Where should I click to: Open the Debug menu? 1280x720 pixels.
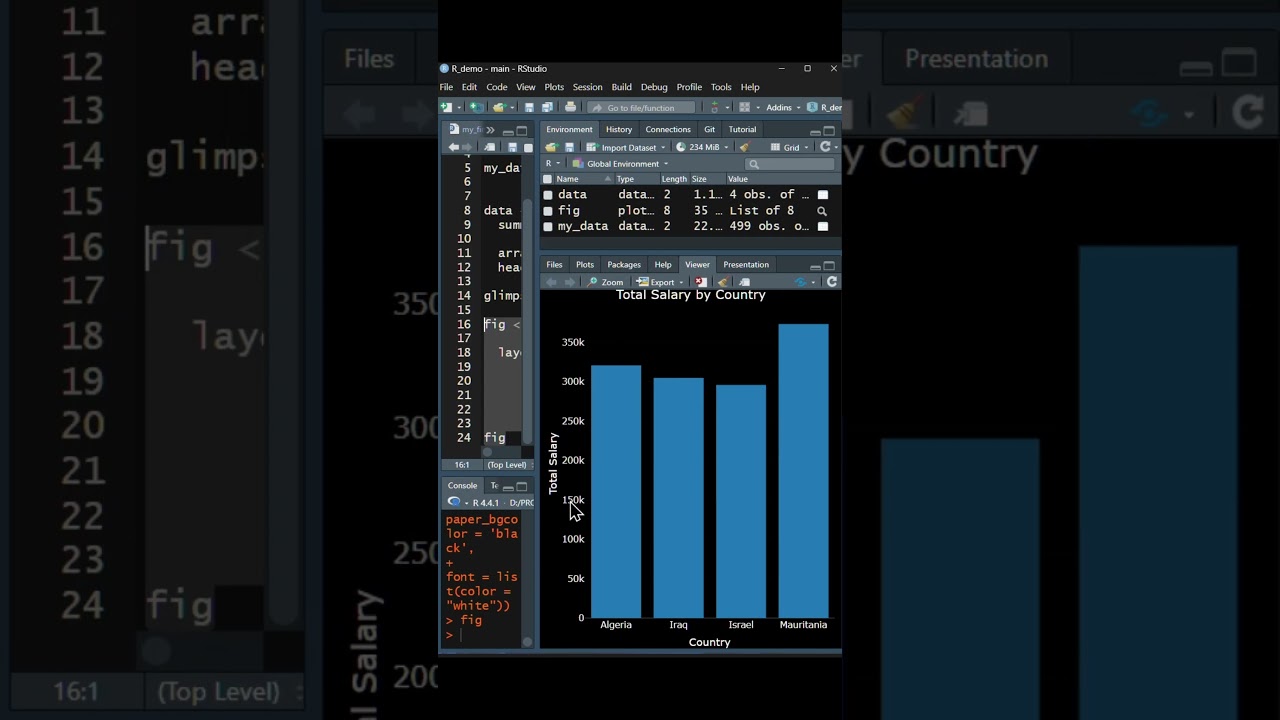654,87
